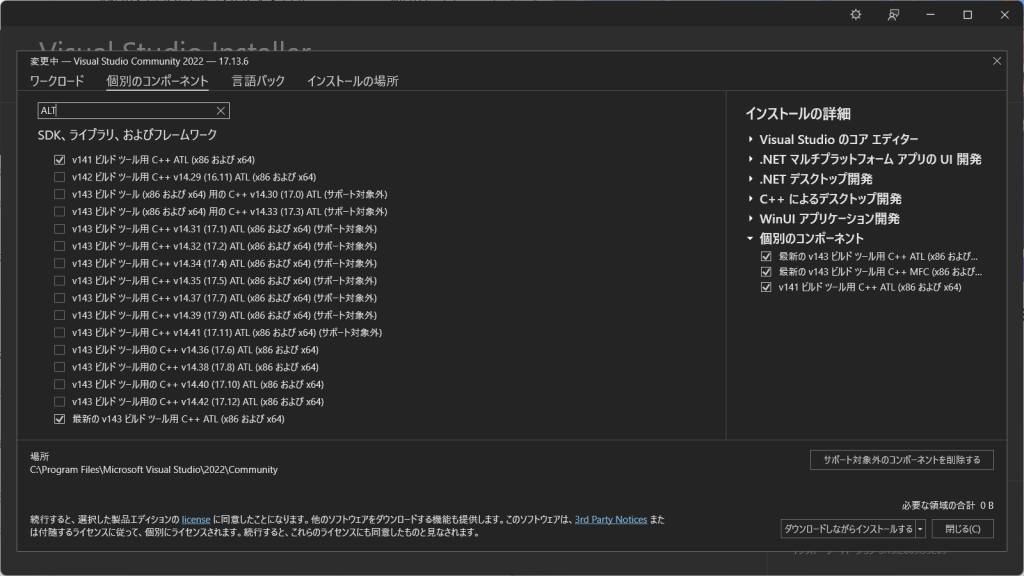Clear the ALT search field with X
This screenshot has width=1024, height=576.
click(x=221, y=110)
